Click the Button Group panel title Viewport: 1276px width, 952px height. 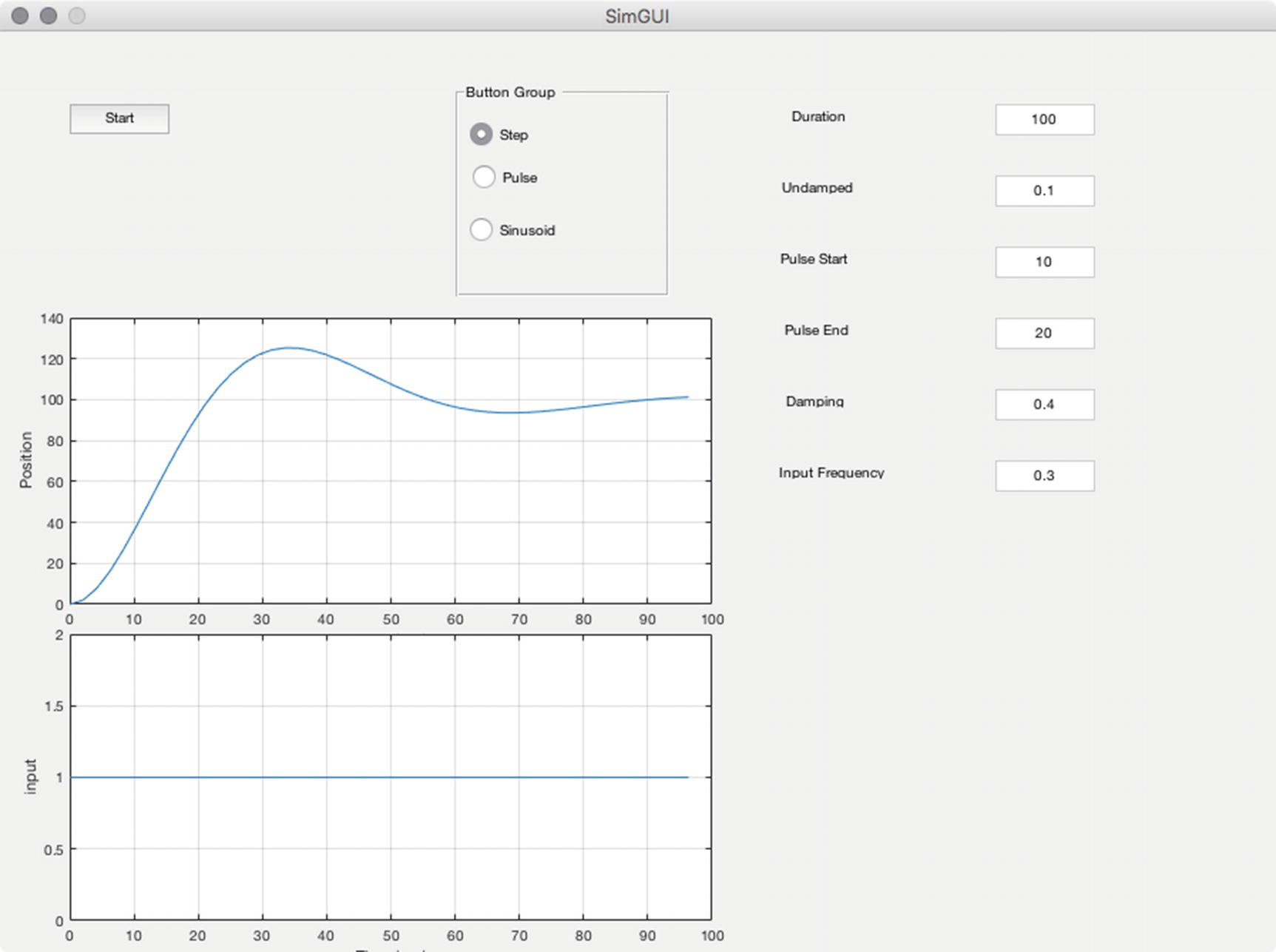[510, 92]
